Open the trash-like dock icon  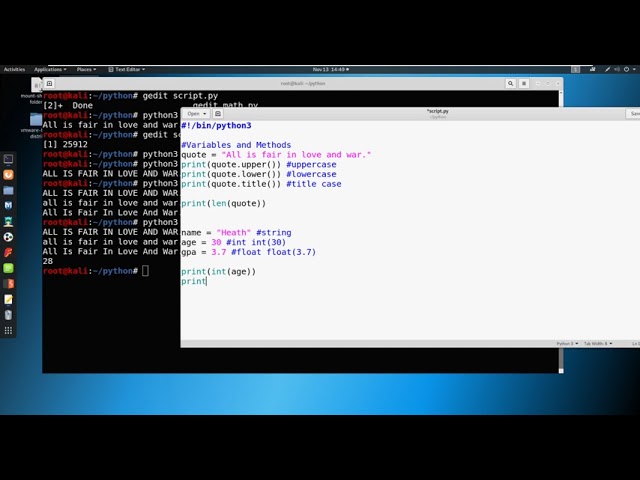point(8,315)
